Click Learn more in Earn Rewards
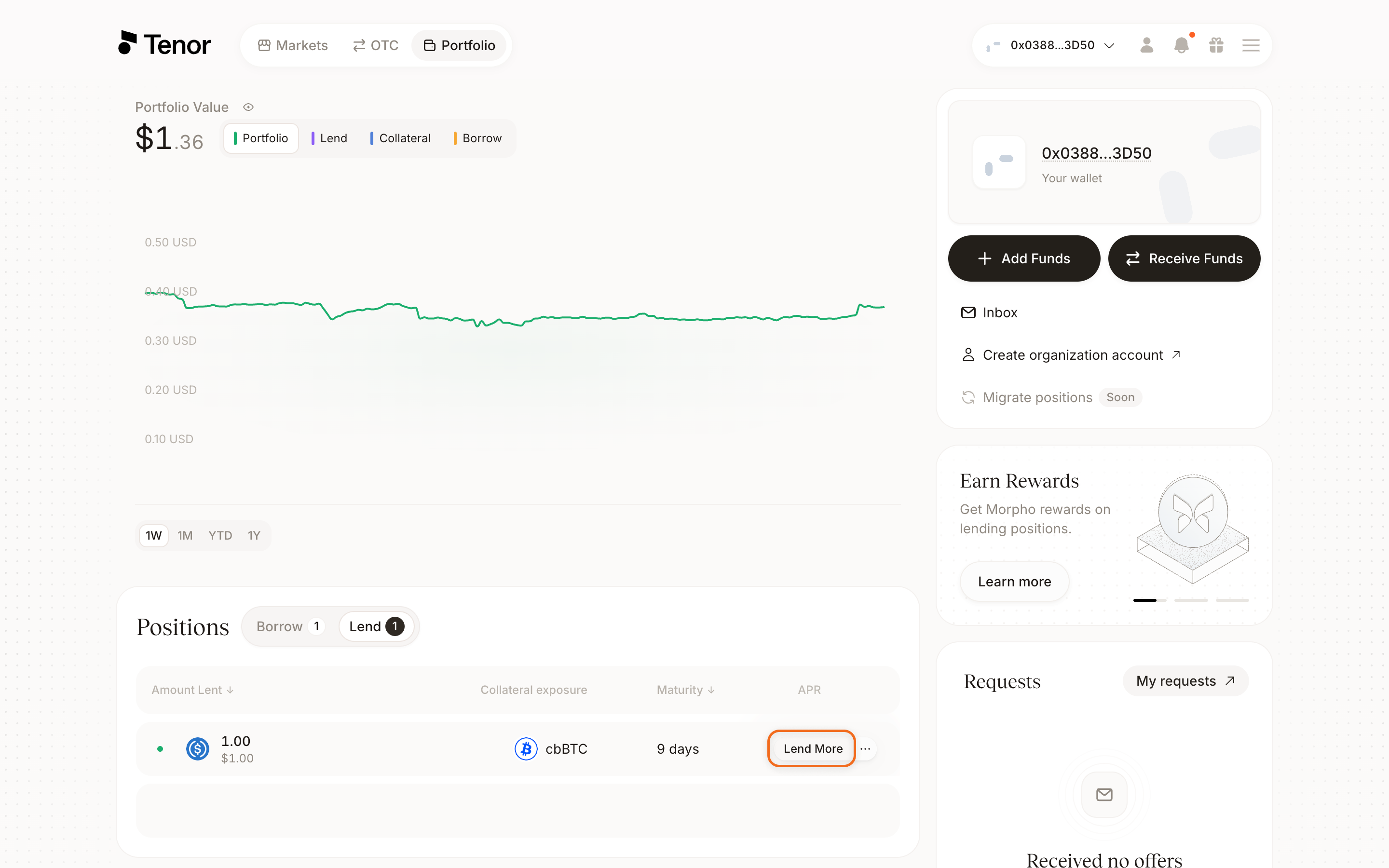Viewport: 1389px width, 868px height. click(1014, 582)
